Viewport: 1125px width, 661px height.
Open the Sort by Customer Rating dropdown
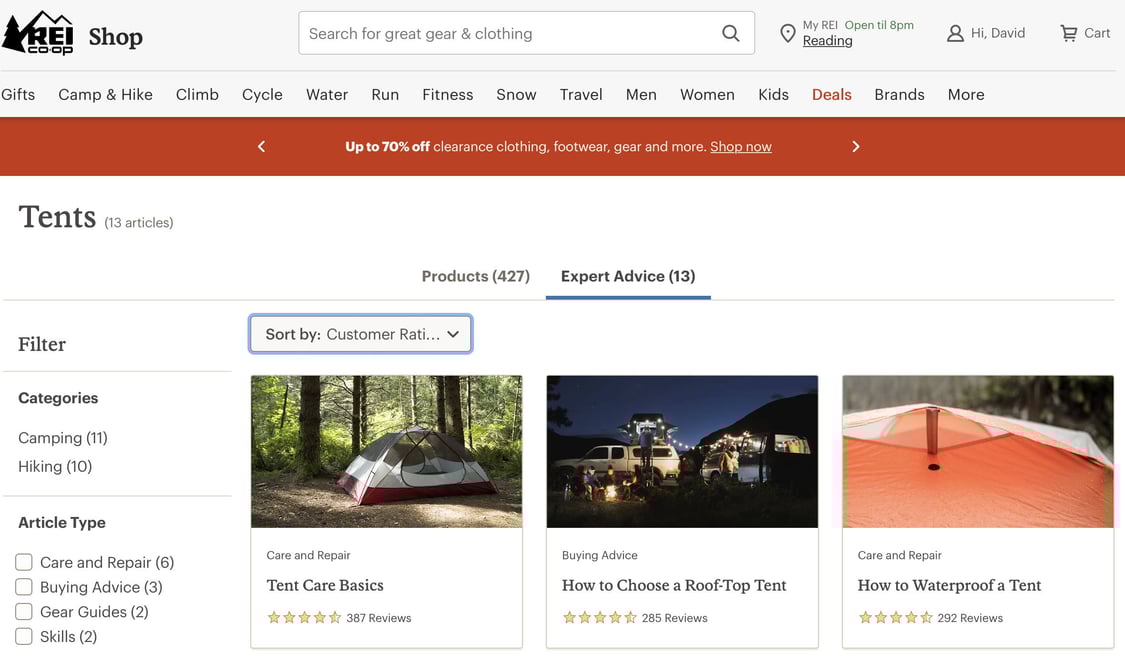pyautogui.click(x=360, y=334)
